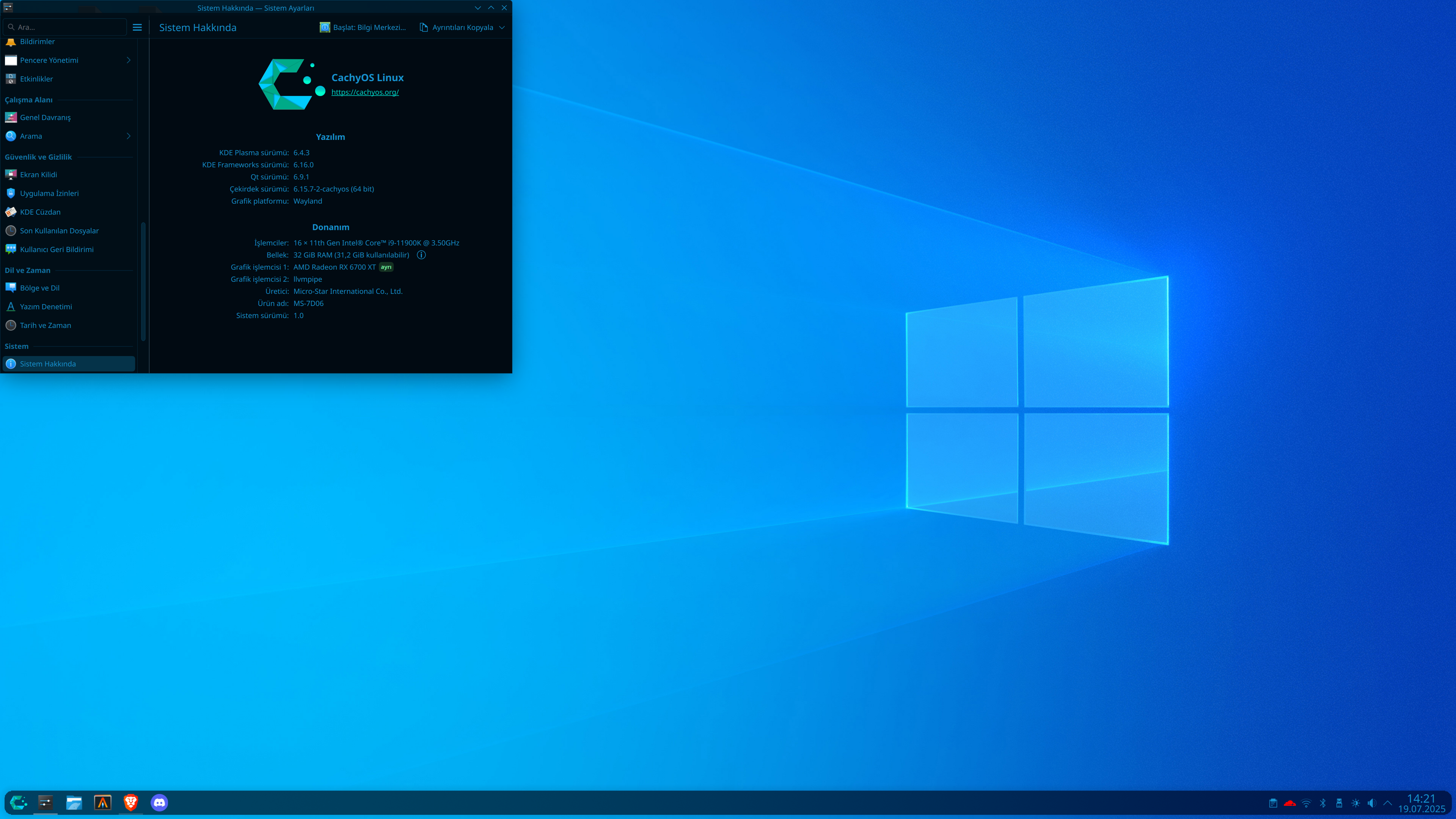This screenshot has width=1456, height=819.
Task: Open Ekran Kilidi settings
Action: pos(69,175)
